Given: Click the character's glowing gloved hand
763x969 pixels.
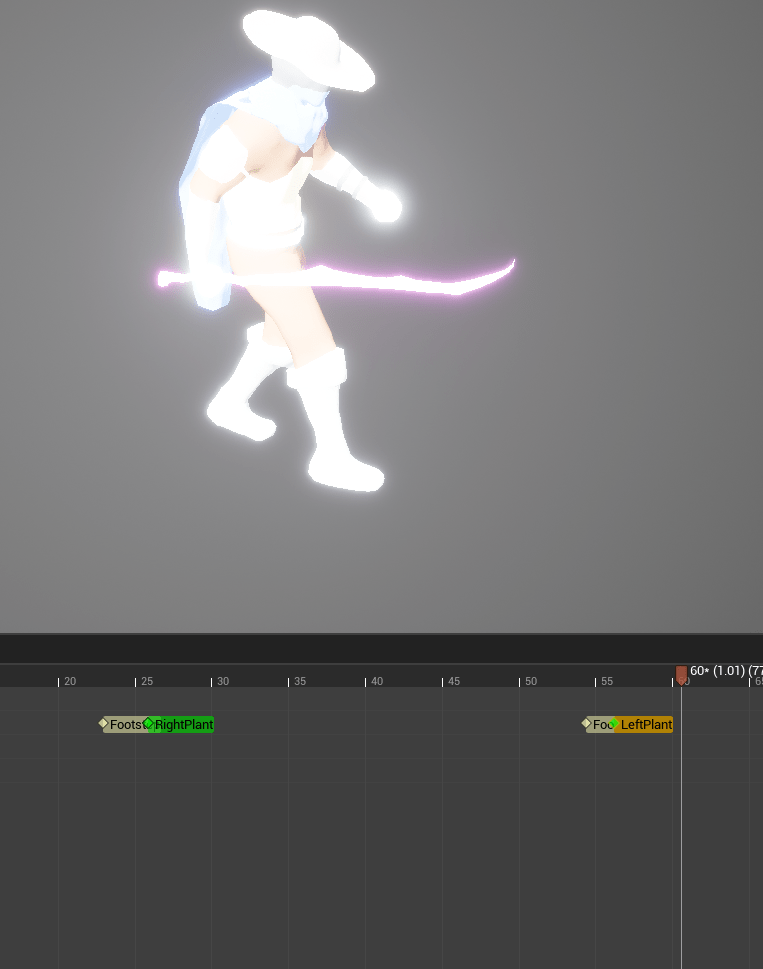Looking at the screenshot, I should (384, 205).
